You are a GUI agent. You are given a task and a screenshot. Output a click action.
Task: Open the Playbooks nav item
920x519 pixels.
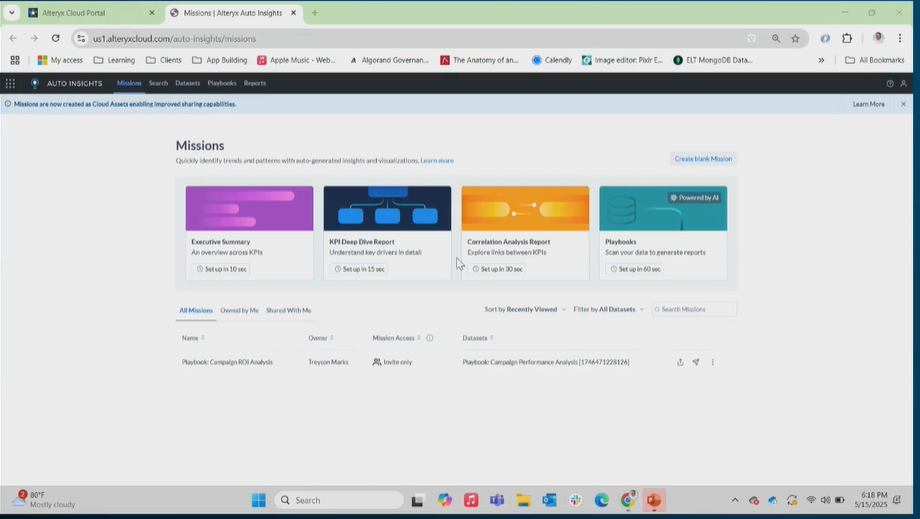pyautogui.click(x=222, y=83)
